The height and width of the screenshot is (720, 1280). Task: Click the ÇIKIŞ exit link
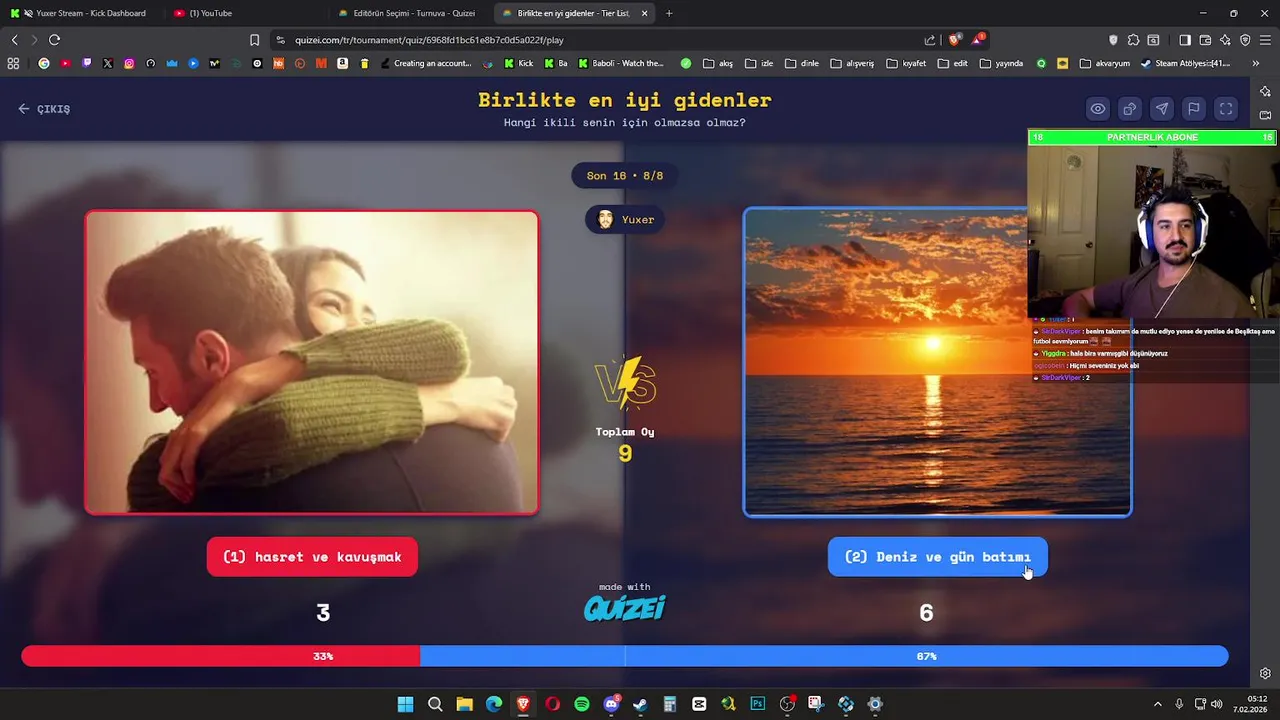pos(44,109)
